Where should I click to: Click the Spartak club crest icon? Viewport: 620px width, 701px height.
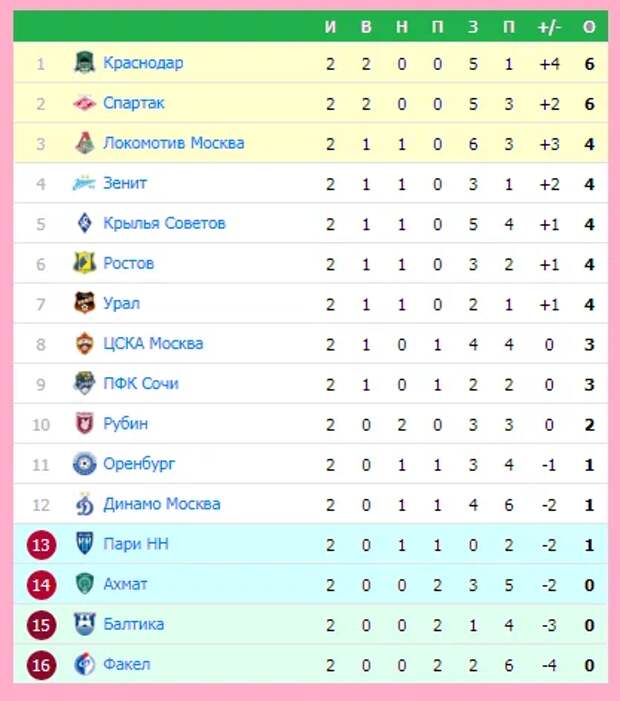[84, 103]
